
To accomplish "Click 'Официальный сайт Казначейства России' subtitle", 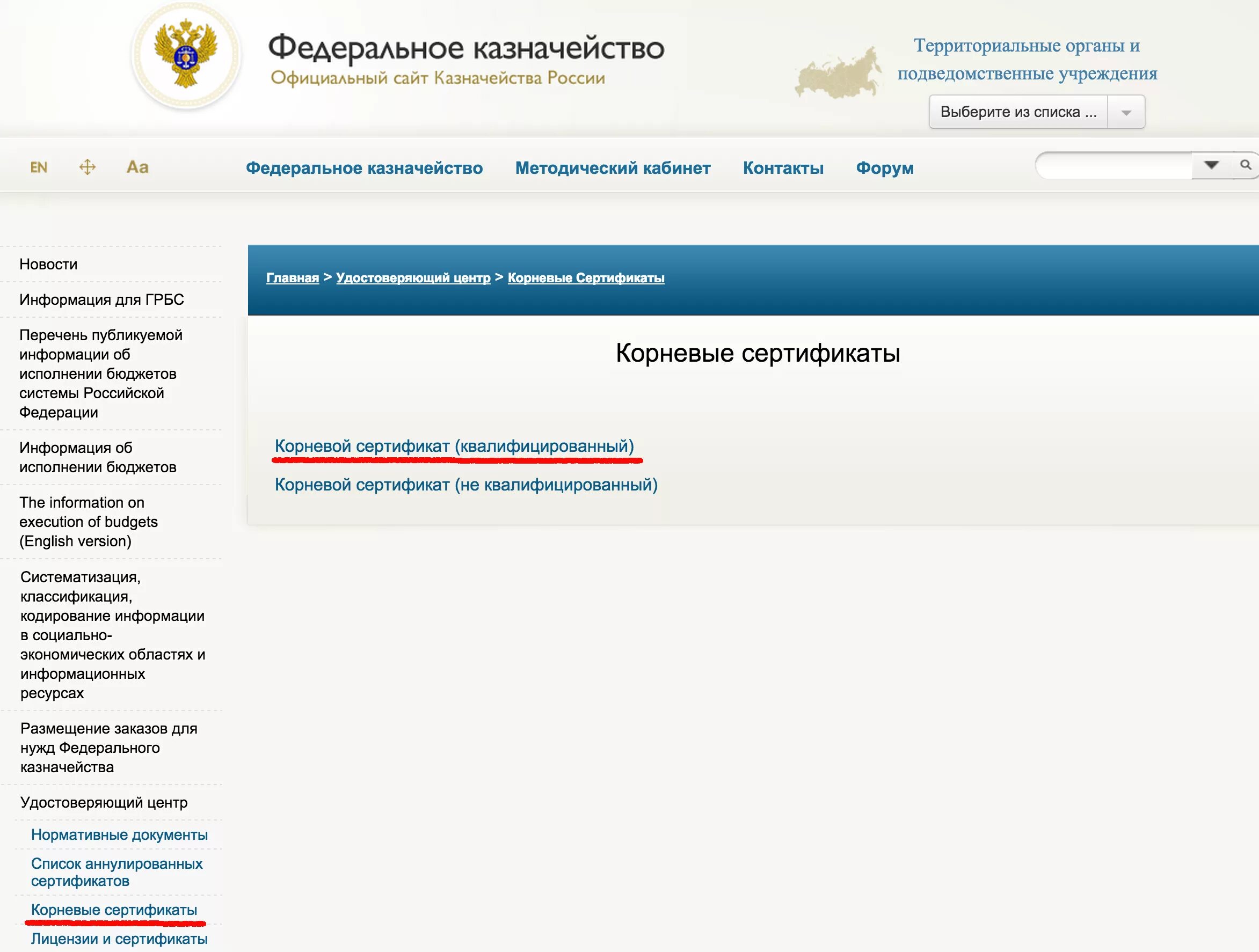I will point(438,78).
